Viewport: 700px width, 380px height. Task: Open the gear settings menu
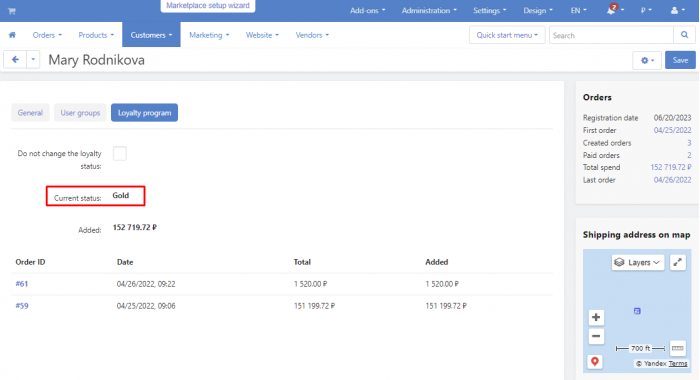(x=647, y=60)
